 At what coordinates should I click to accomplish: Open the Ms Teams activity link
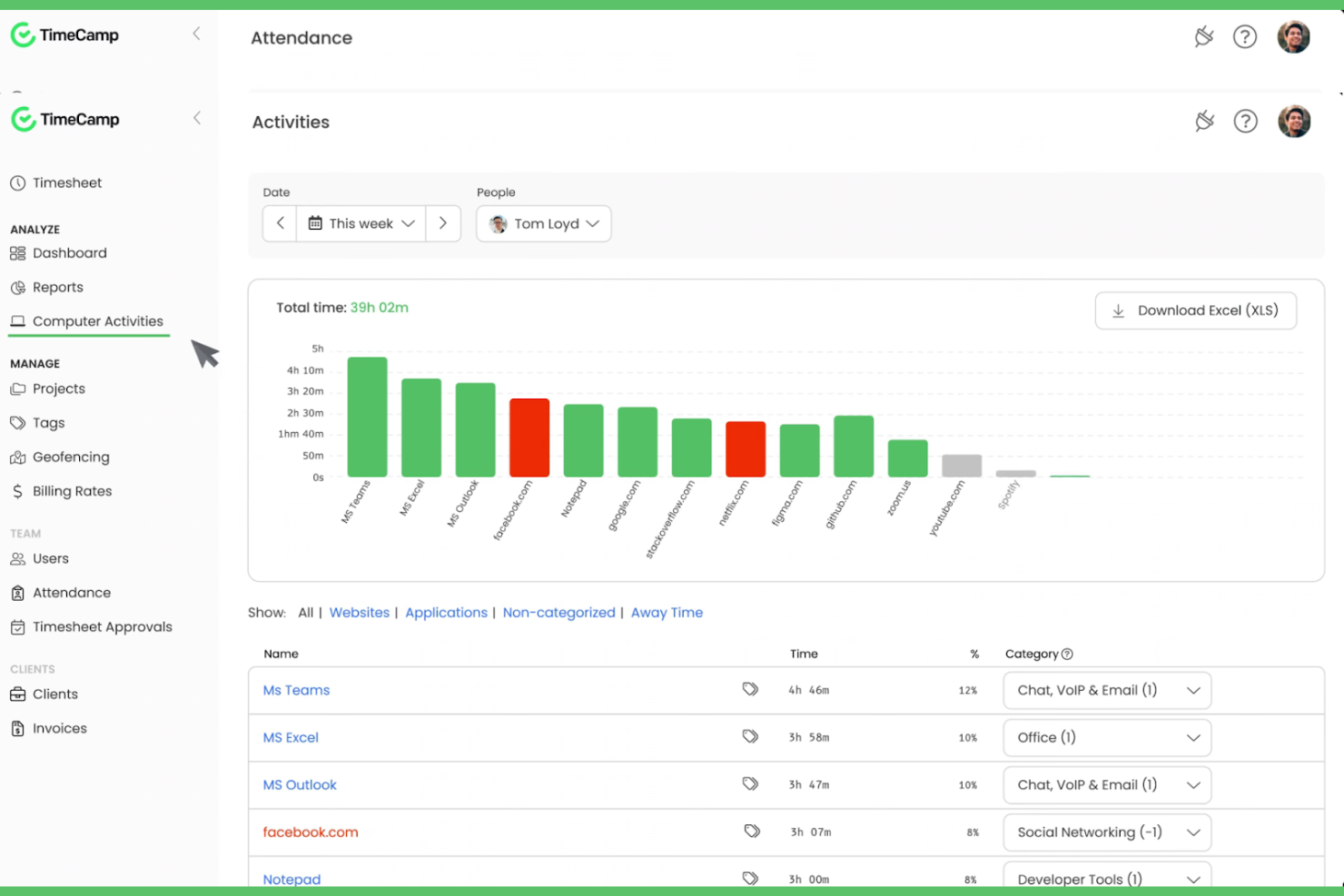(296, 690)
